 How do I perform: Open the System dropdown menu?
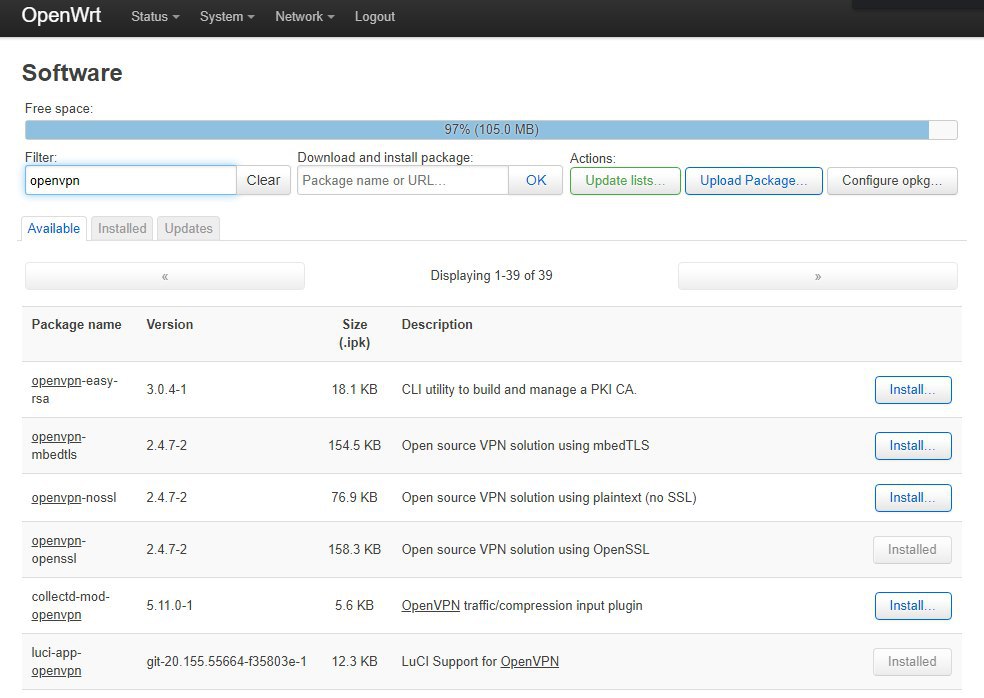pos(227,17)
